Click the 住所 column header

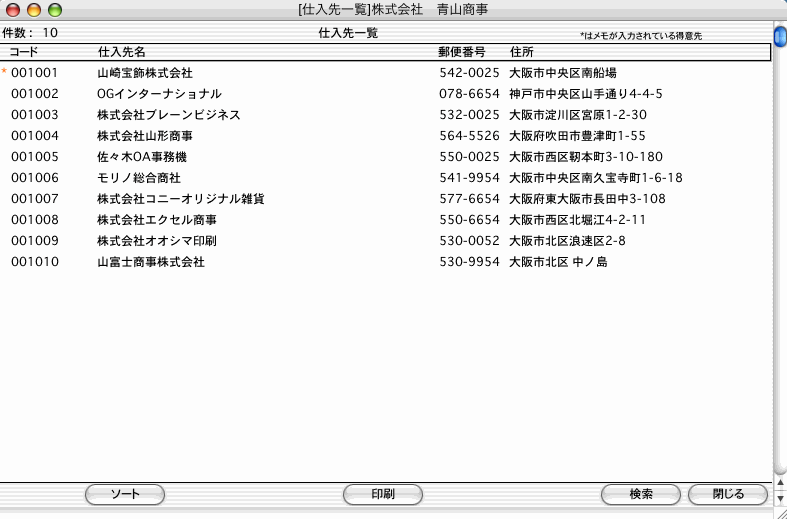pyautogui.click(x=521, y=51)
